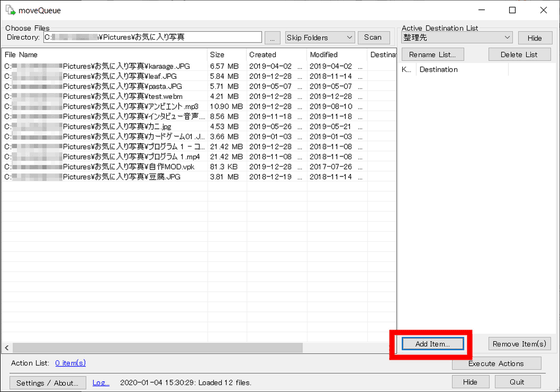Viewport: 560px width, 392px height.
Task: Open Settings / About... dialog
Action: pos(48,383)
